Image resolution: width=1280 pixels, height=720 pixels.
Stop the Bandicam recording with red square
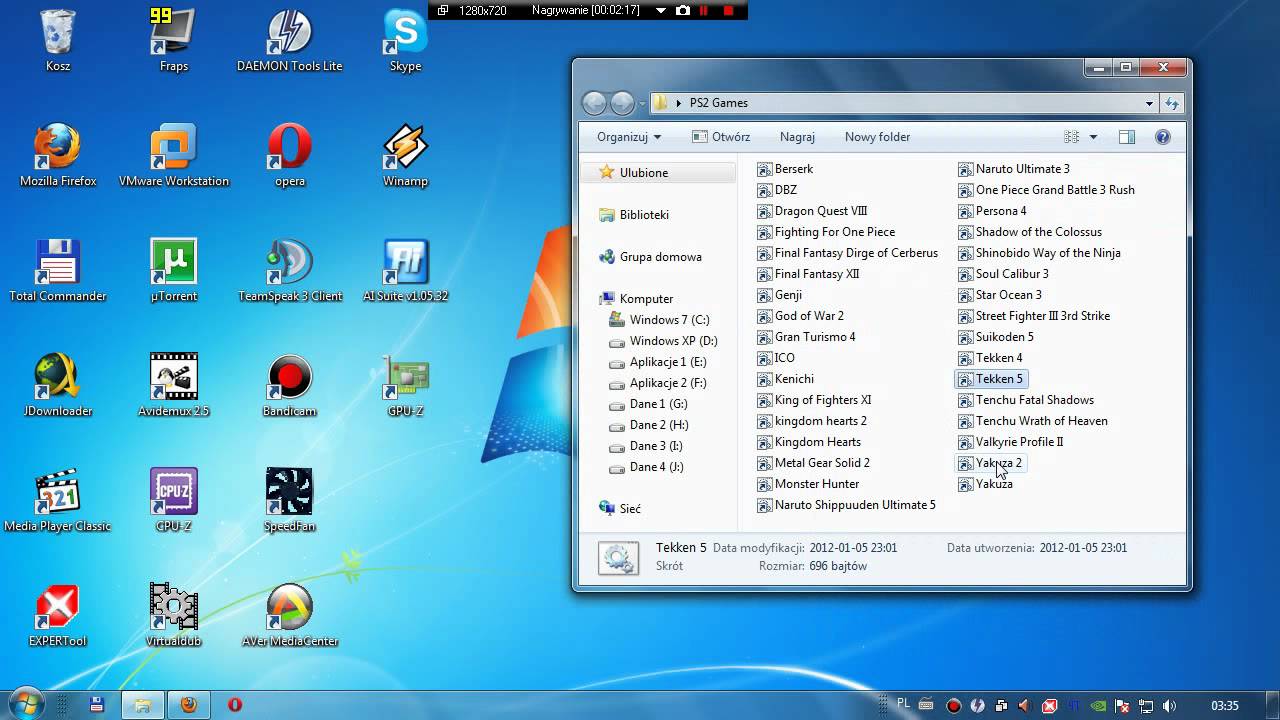tap(728, 10)
